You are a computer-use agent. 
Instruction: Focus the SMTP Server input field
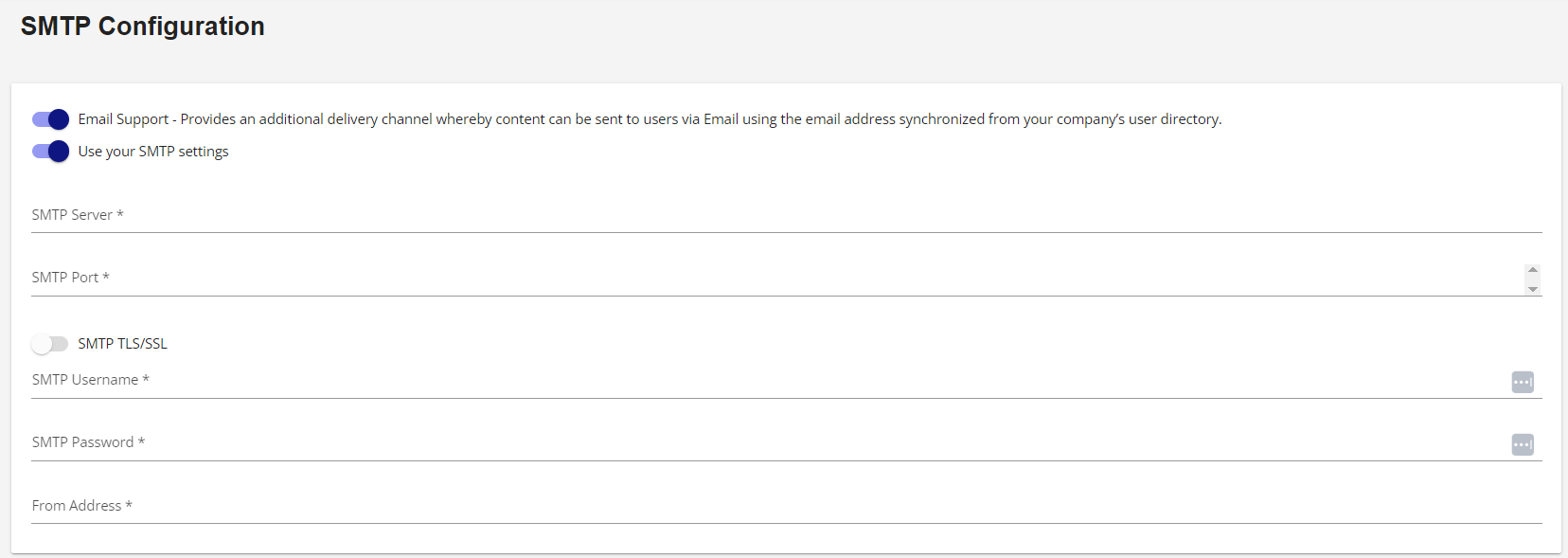click(786, 216)
